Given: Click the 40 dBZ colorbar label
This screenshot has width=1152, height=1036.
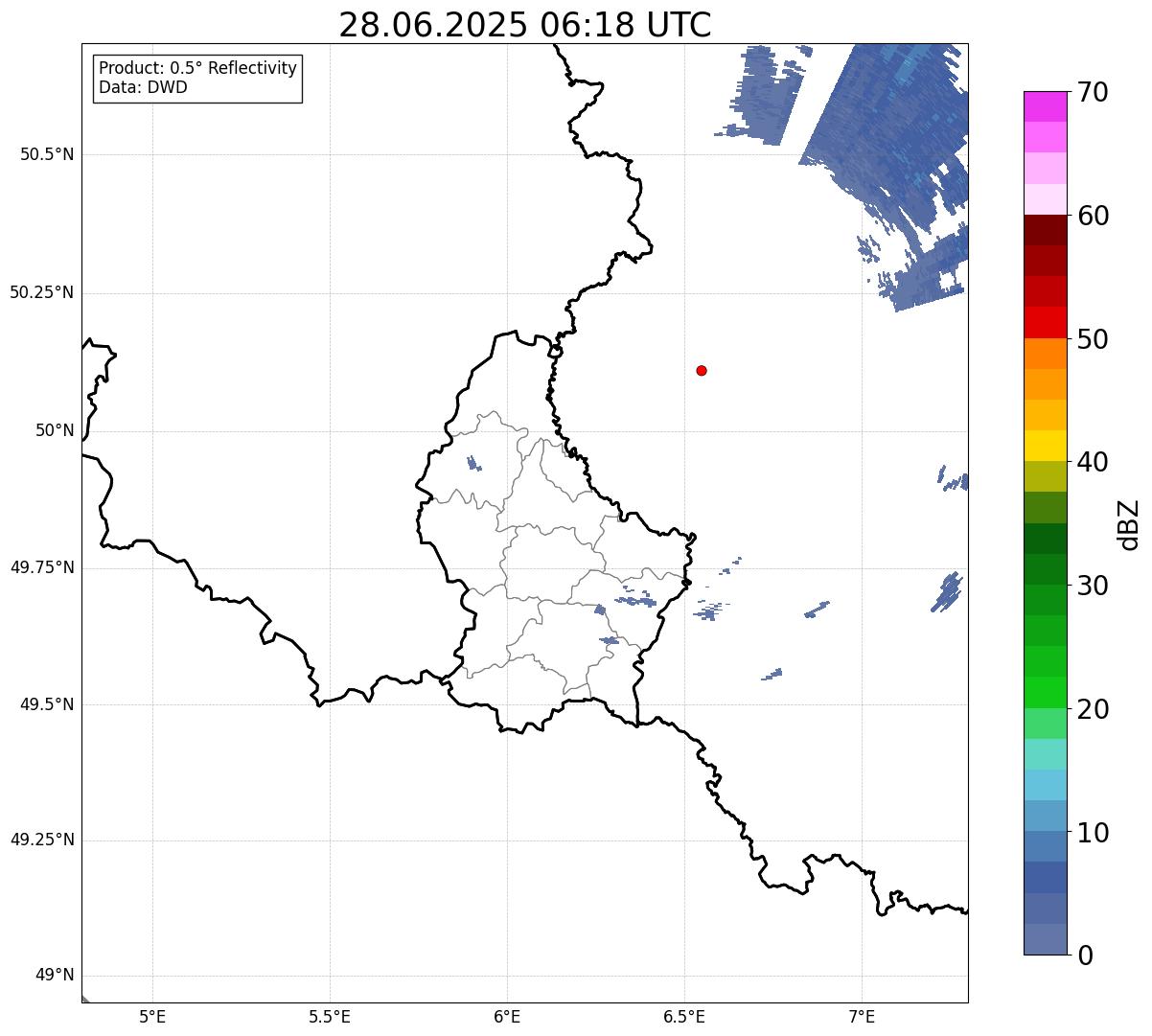Looking at the screenshot, I should (1093, 463).
